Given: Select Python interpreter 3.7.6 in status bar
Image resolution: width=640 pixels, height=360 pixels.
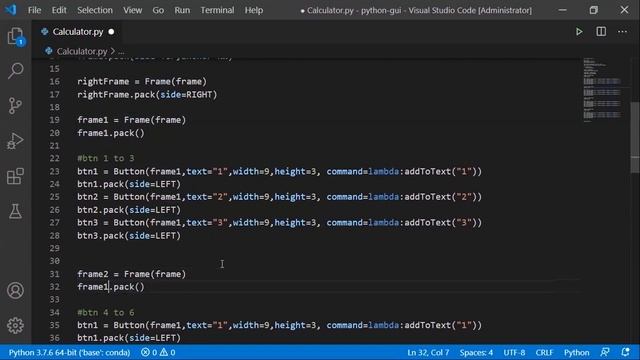Looking at the screenshot, I should [x=69, y=352].
